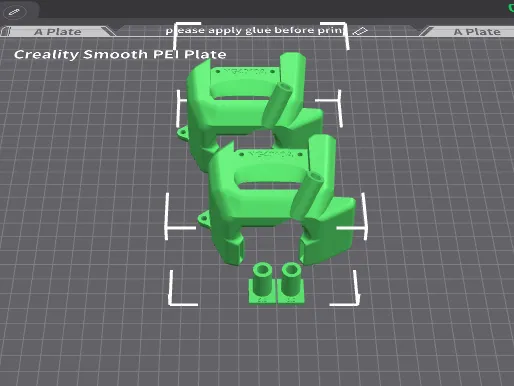Click the mounting ear hole on front duct
Screen dimensions: 514x386
coord(204,219)
